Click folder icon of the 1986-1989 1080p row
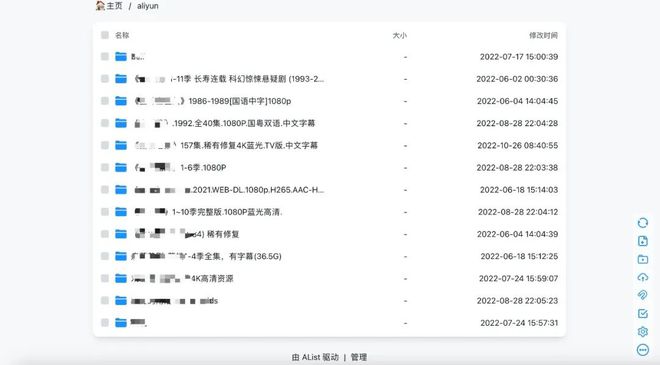This screenshot has width=660, height=365. 121,101
